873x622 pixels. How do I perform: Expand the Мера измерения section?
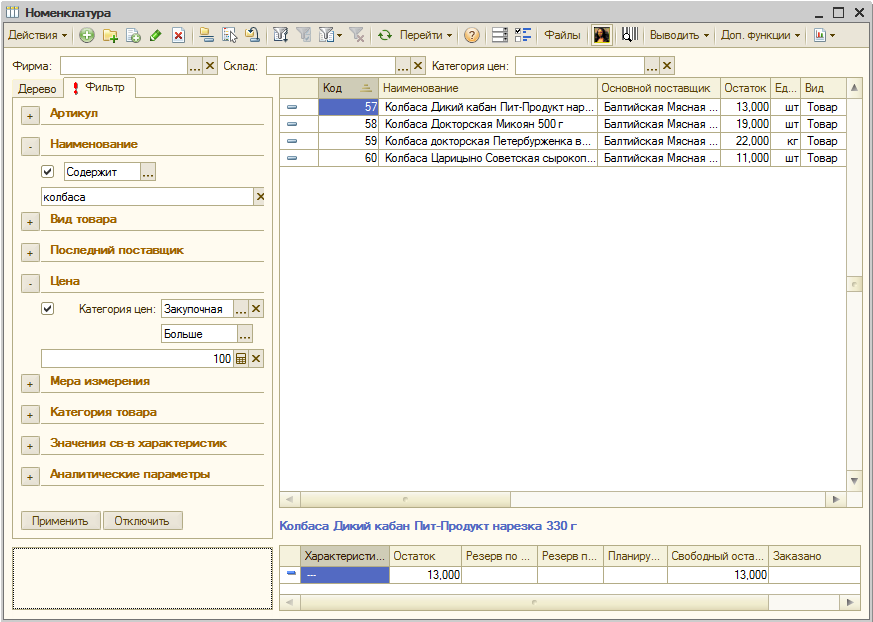click(30, 384)
